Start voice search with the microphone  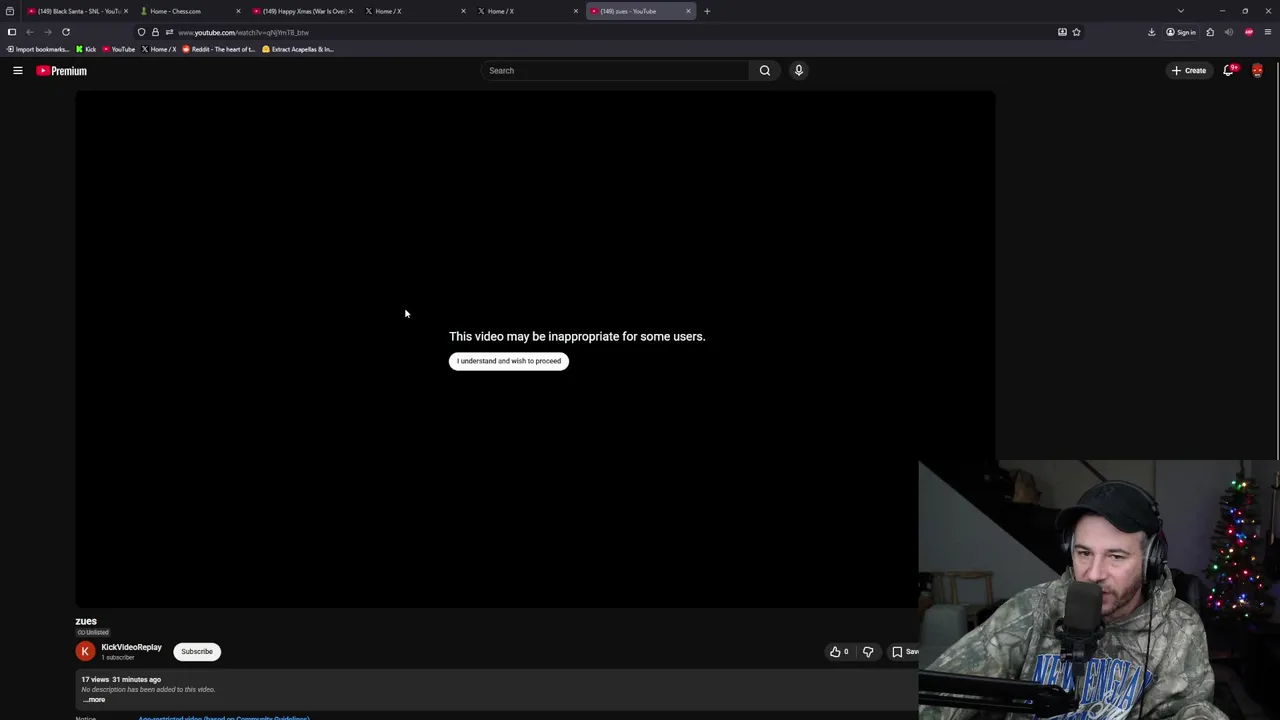[798, 70]
